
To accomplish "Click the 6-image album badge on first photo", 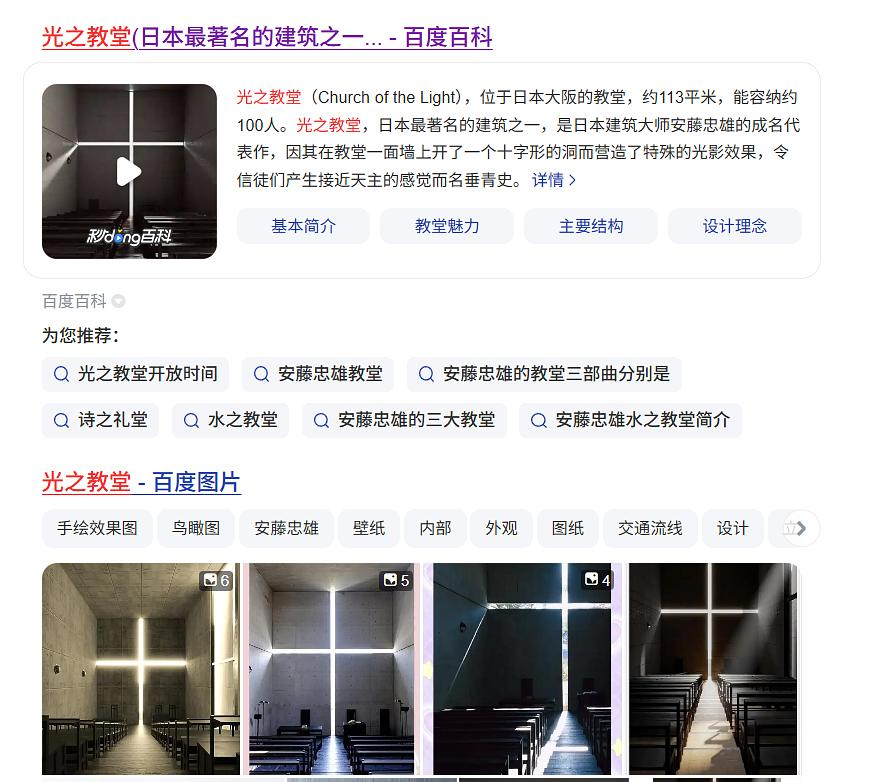I will pyautogui.click(x=216, y=580).
